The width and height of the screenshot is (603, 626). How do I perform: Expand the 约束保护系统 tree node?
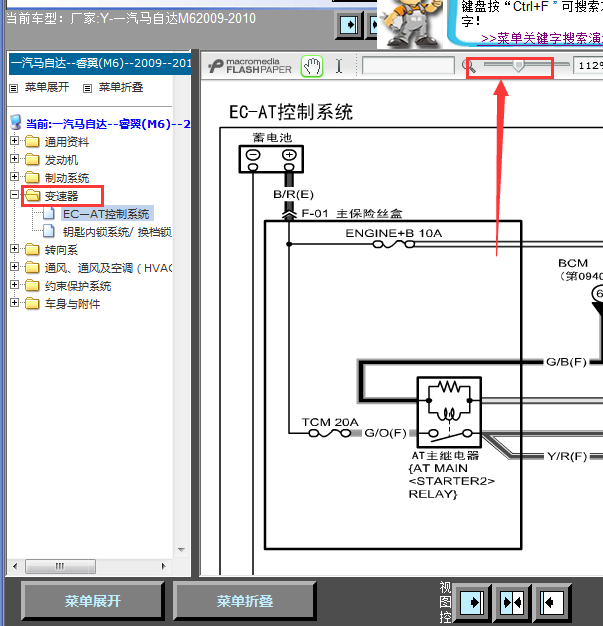15,285
